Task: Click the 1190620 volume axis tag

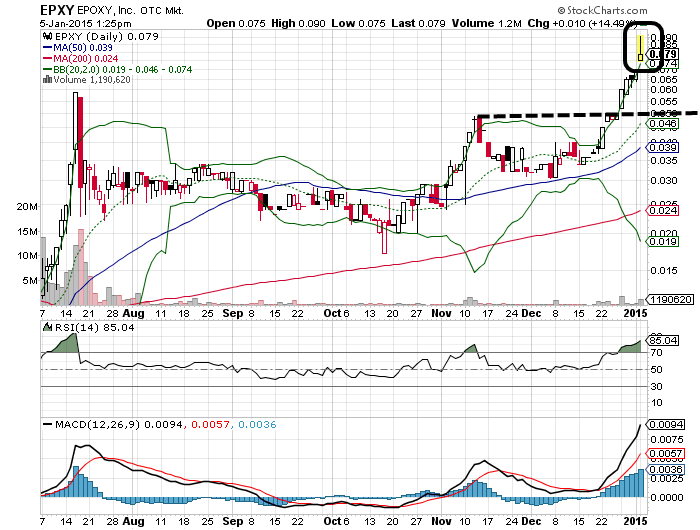Action: 671,300
